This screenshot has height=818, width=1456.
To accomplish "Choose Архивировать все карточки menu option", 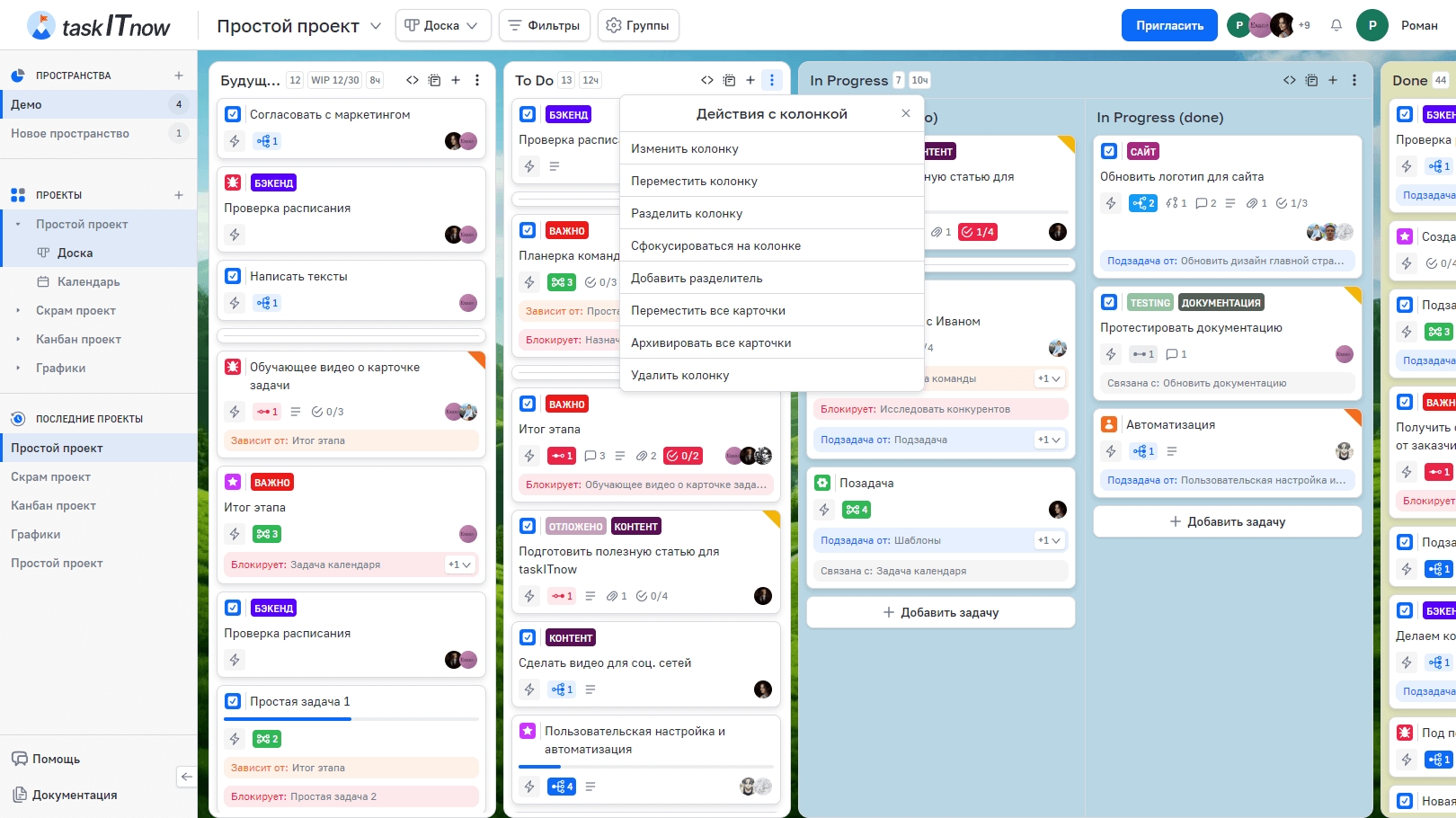I will pyautogui.click(x=711, y=342).
